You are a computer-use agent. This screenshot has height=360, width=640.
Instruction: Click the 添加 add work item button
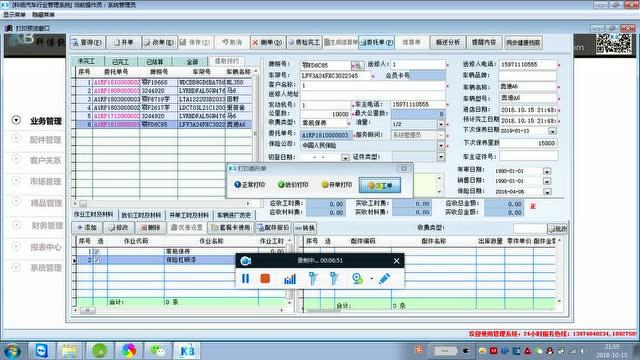point(87,228)
